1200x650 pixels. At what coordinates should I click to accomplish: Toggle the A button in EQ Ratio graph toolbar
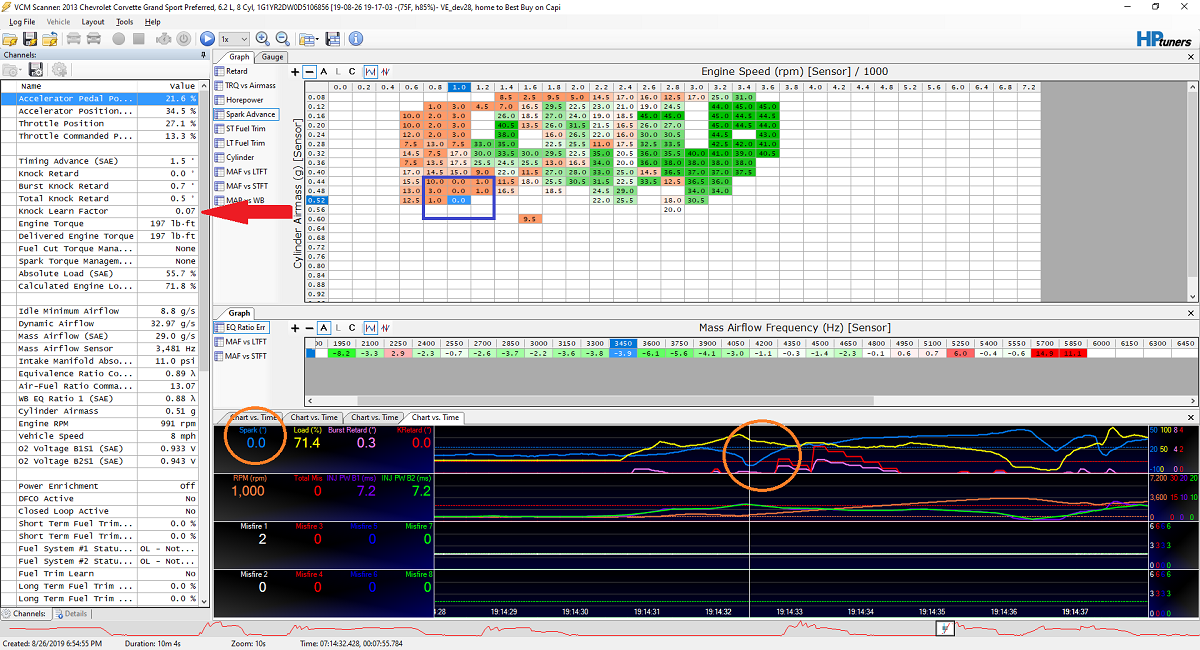click(324, 328)
